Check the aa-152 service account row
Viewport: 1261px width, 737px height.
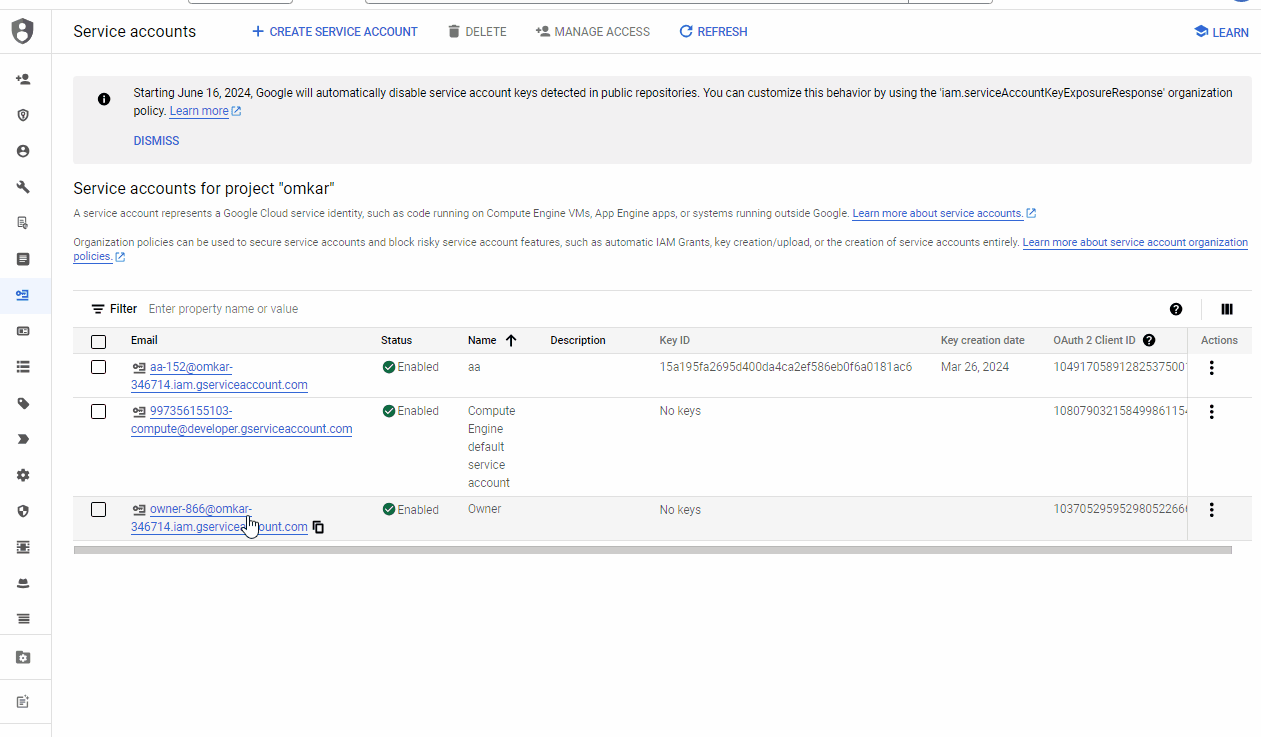[x=98, y=367]
